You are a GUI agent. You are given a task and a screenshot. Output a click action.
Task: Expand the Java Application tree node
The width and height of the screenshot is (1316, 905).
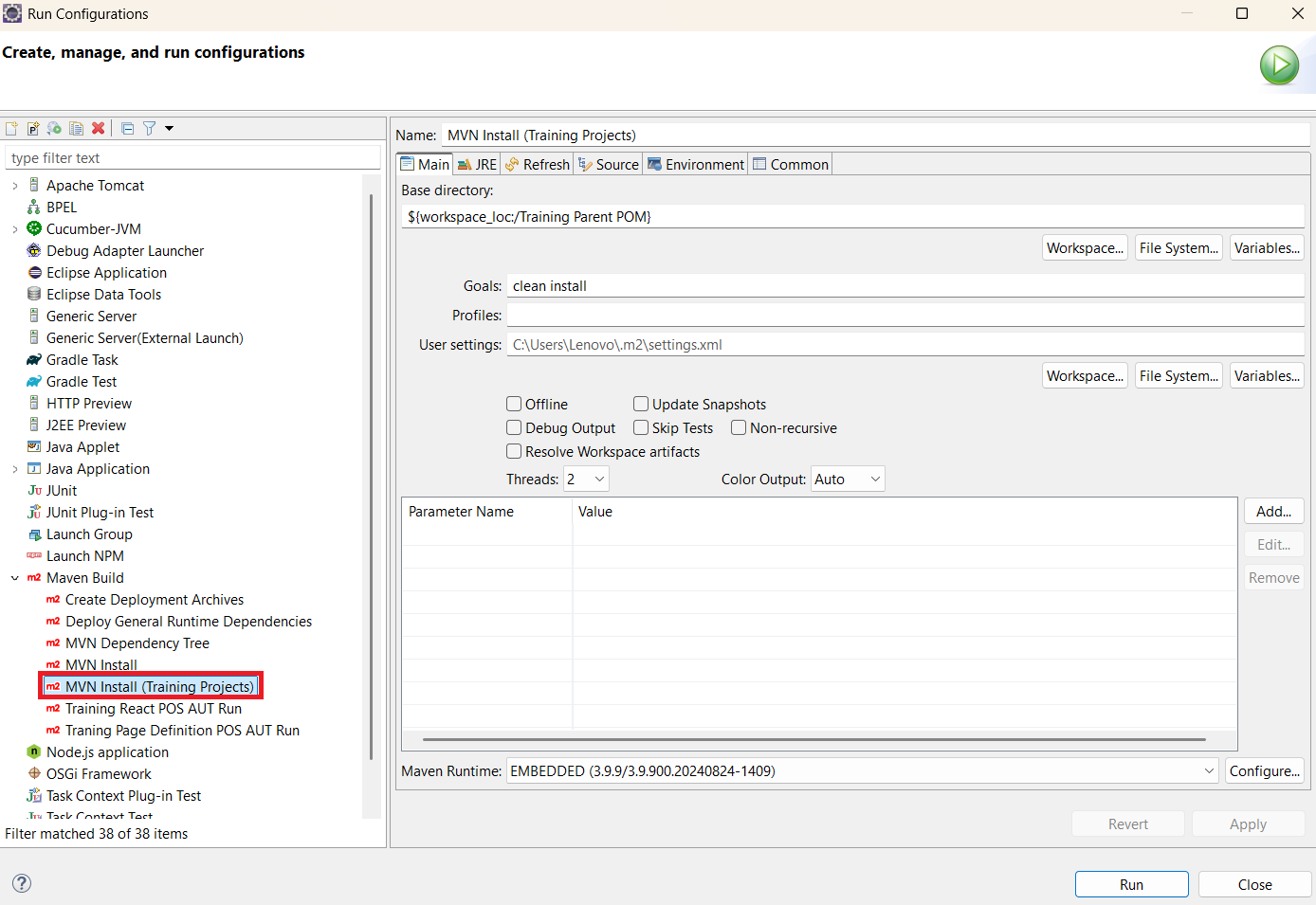(14, 469)
